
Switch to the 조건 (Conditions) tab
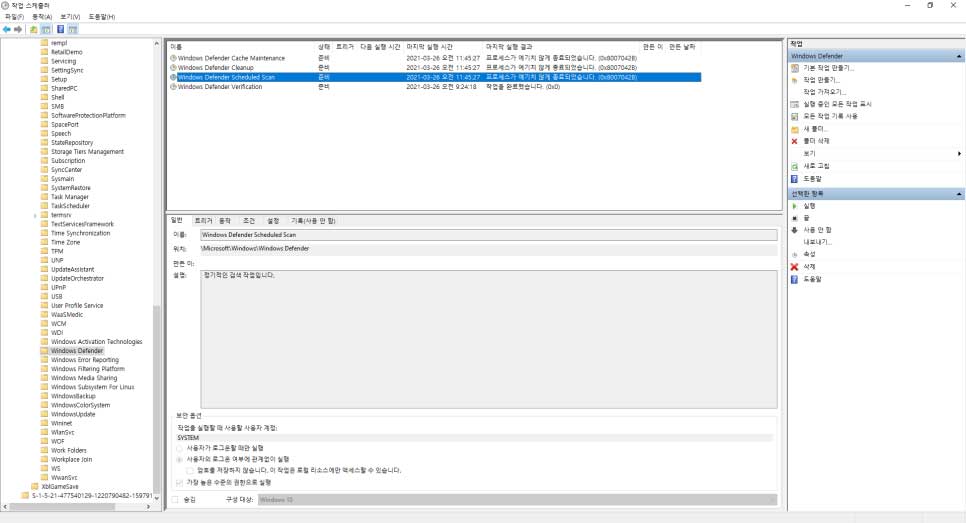click(249, 221)
